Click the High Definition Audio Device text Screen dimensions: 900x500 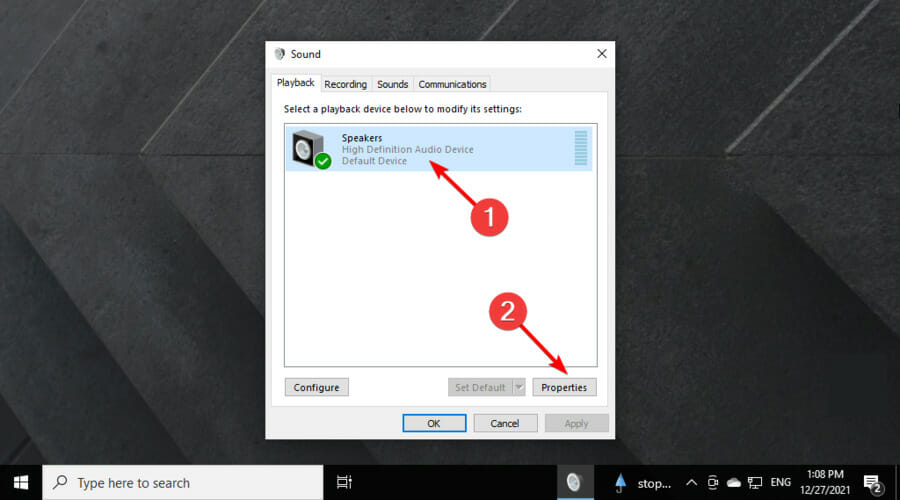tap(408, 149)
